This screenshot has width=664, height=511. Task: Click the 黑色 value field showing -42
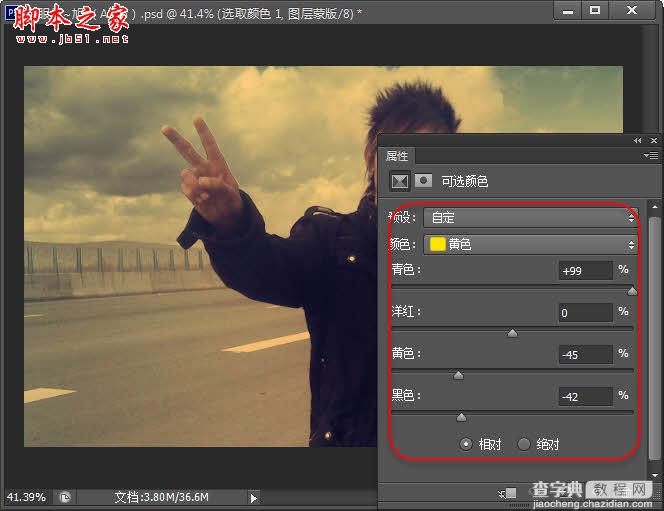[586, 396]
